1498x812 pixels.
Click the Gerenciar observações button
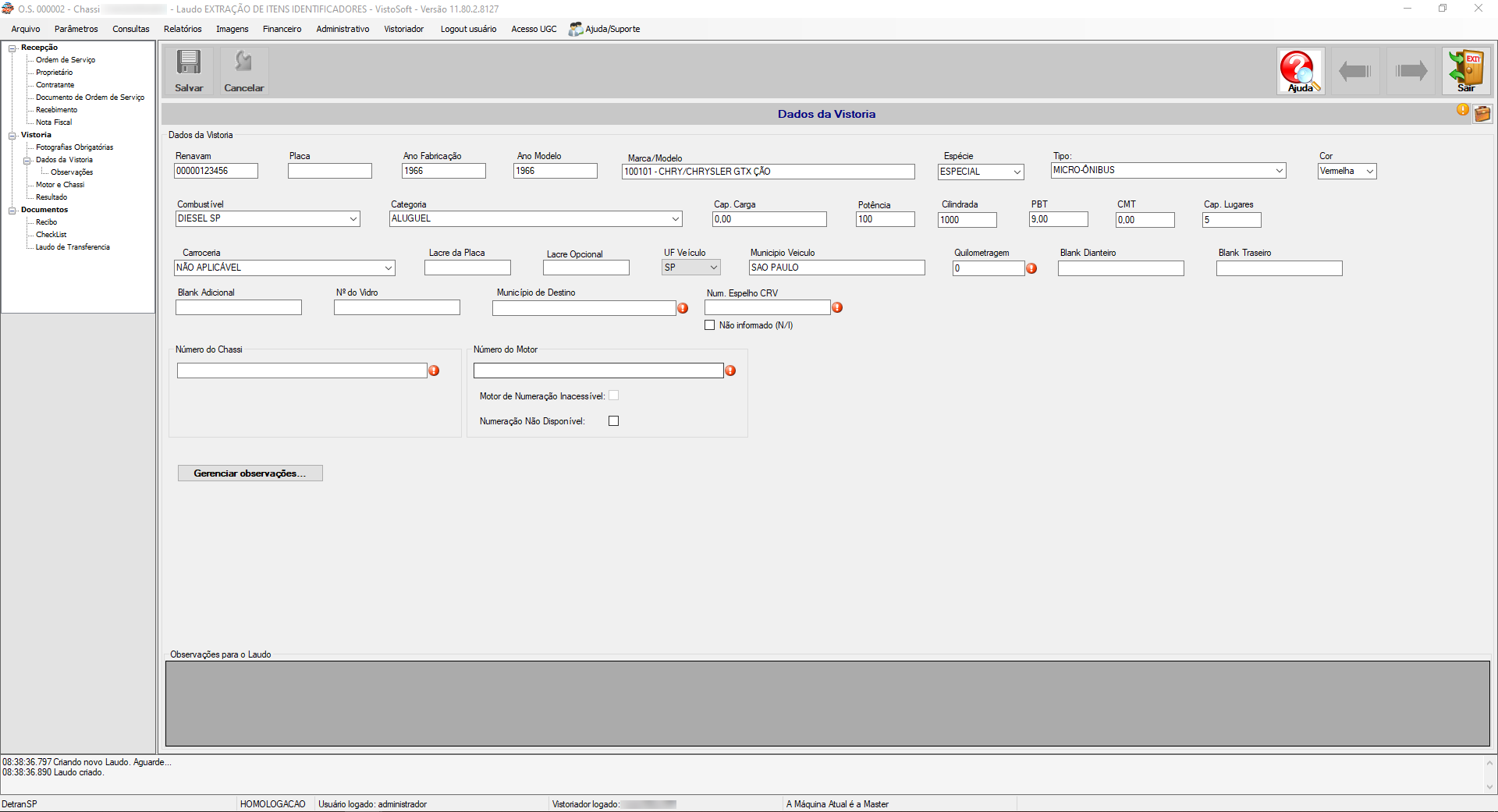(x=250, y=473)
